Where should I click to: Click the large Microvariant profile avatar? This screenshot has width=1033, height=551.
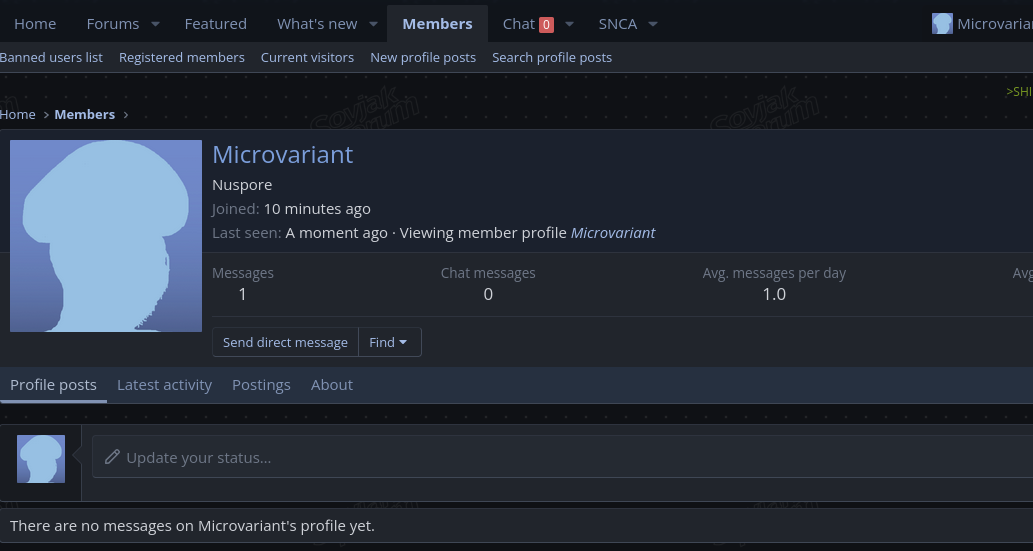click(x=106, y=236)
